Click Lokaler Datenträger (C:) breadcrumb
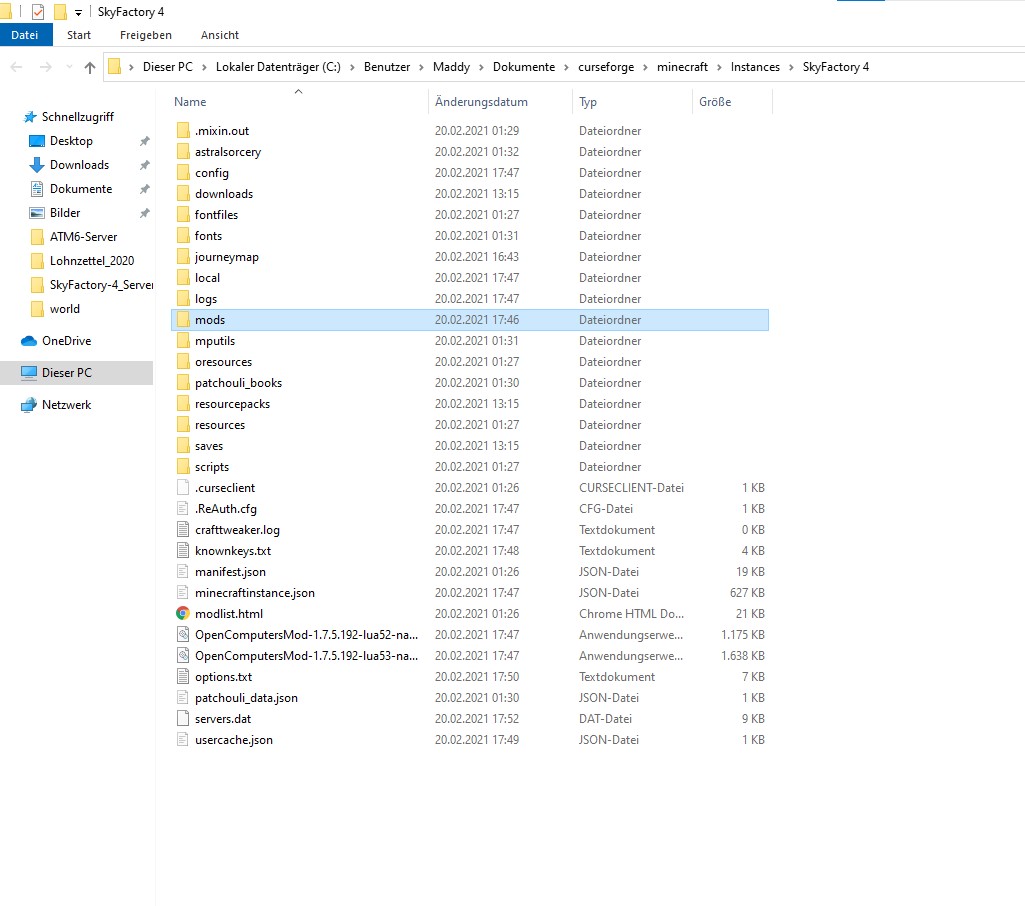This screenshot has width=1025, height=906. [x=278, y=67]
